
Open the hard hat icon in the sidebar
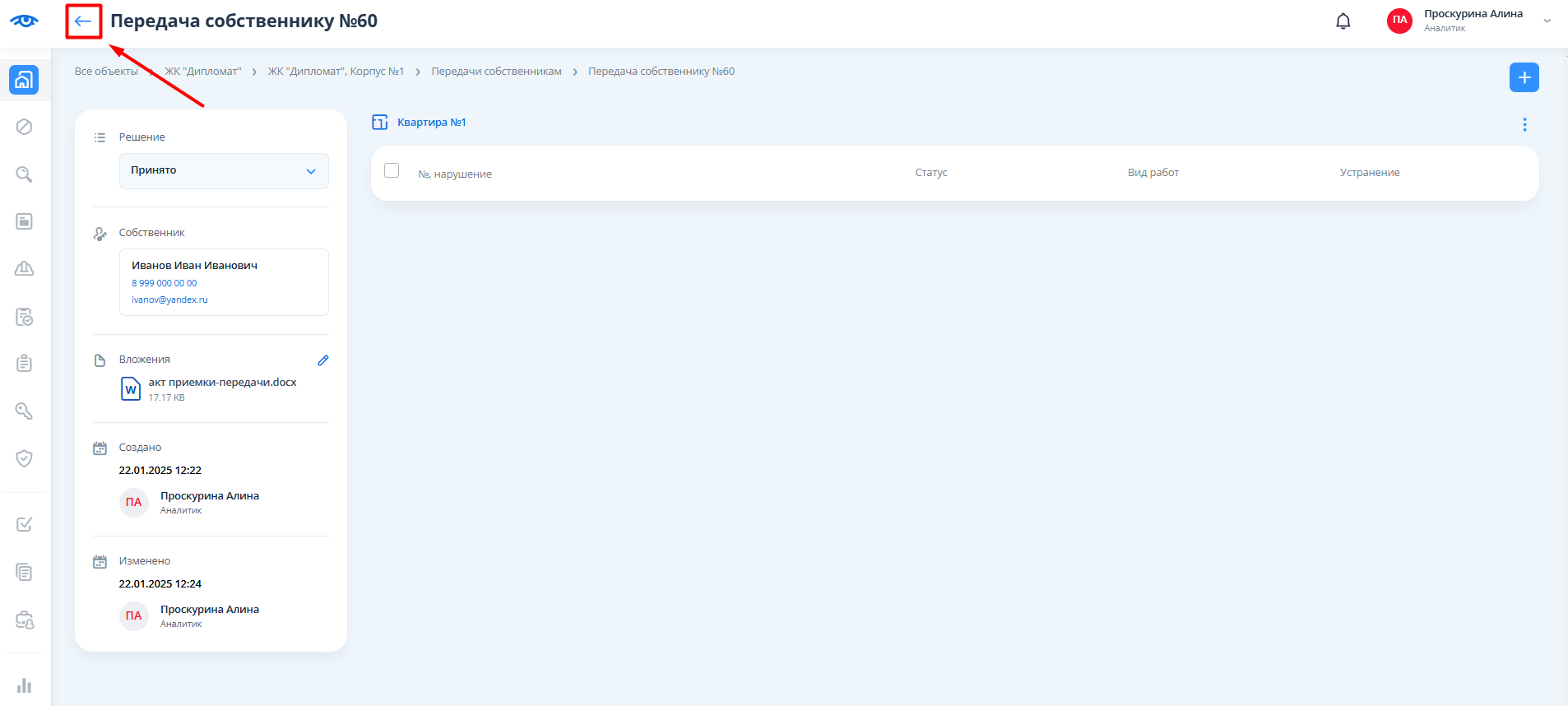(25, 269)
